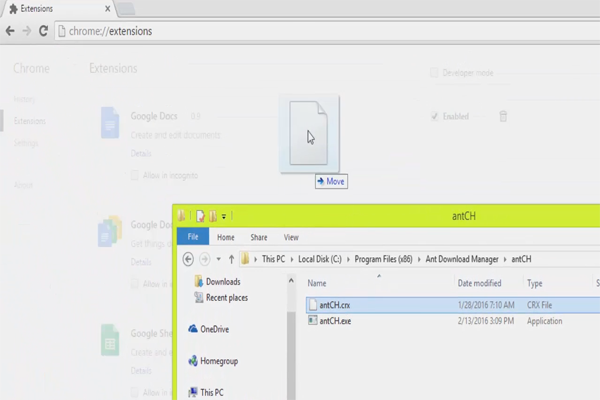Open the View ribbon tab
The height and width of the screenshot is (400, 600).
tap(291, 237)
